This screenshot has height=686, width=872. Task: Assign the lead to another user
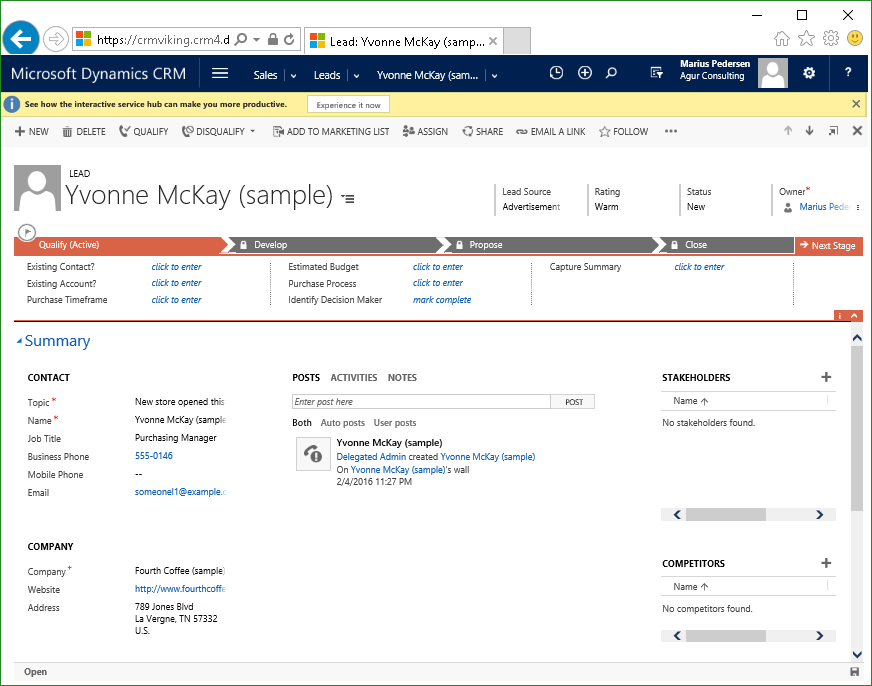pyautogui.click(x=425, y=131)
